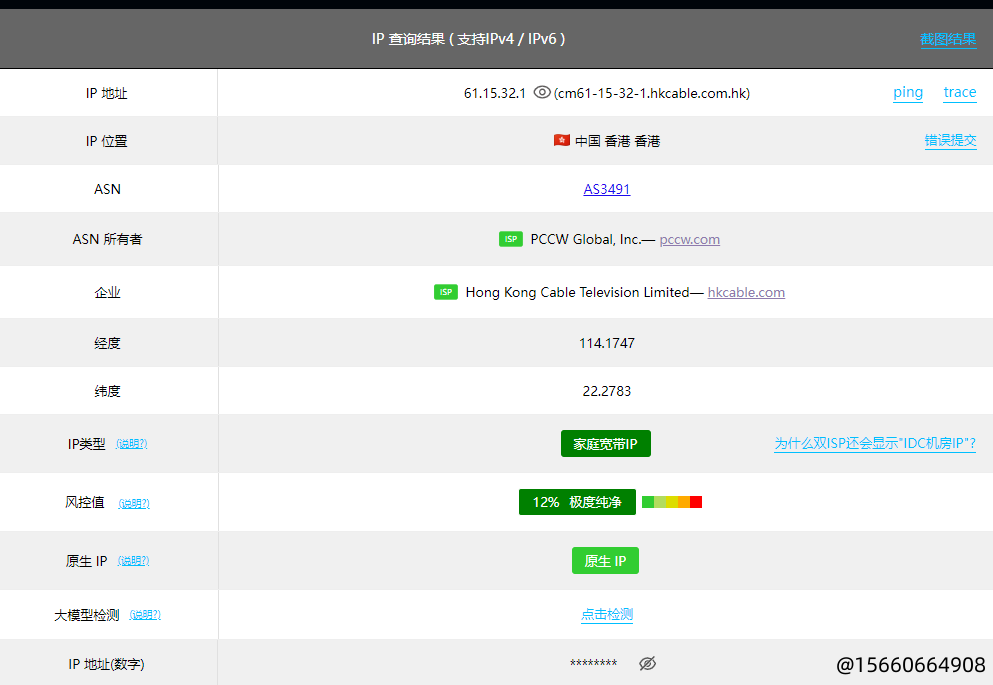Image resolution: width=993 pixels, height=685 pixels.
Task: Open the 错误提交 link for IP location
Action: pyautogui.click(x=950, y=141)
